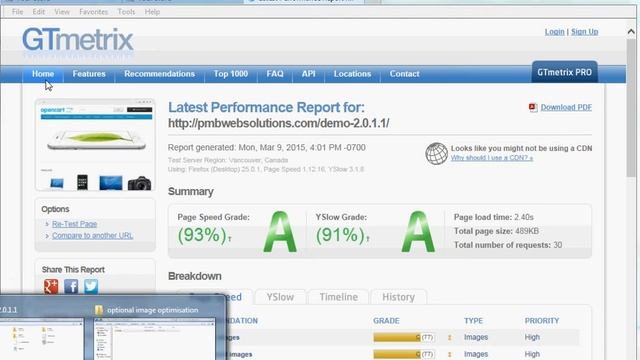Click the Login link
This screenshot has height=360, width=640.
coord(554,31)
